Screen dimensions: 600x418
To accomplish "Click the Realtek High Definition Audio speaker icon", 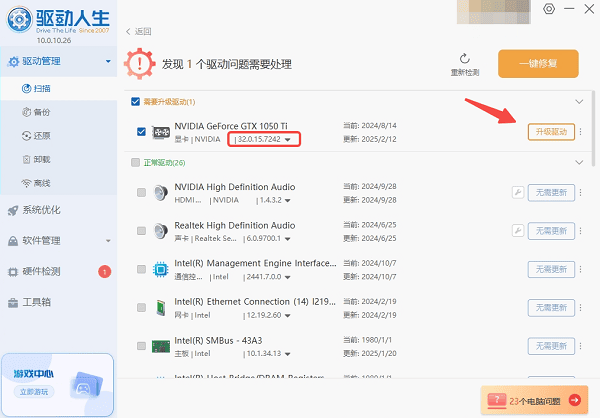I will [161, 231].
